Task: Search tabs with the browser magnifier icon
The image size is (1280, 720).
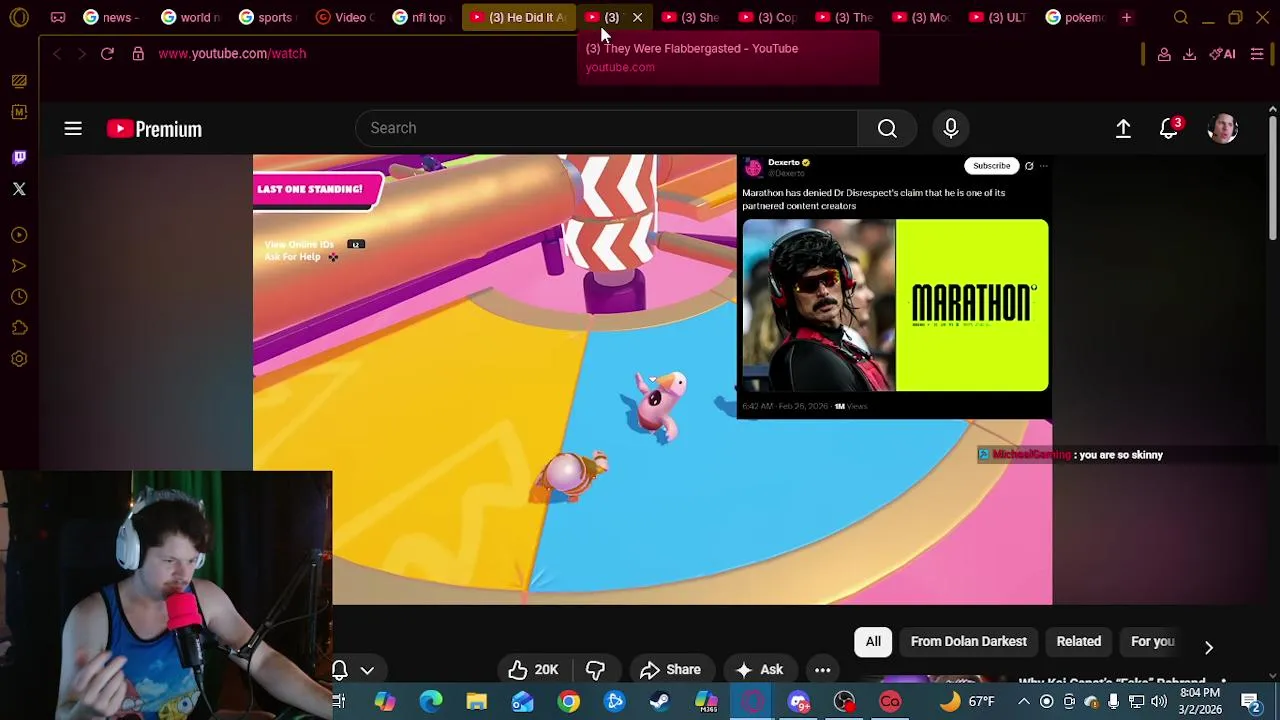Action: [1181, 17]
